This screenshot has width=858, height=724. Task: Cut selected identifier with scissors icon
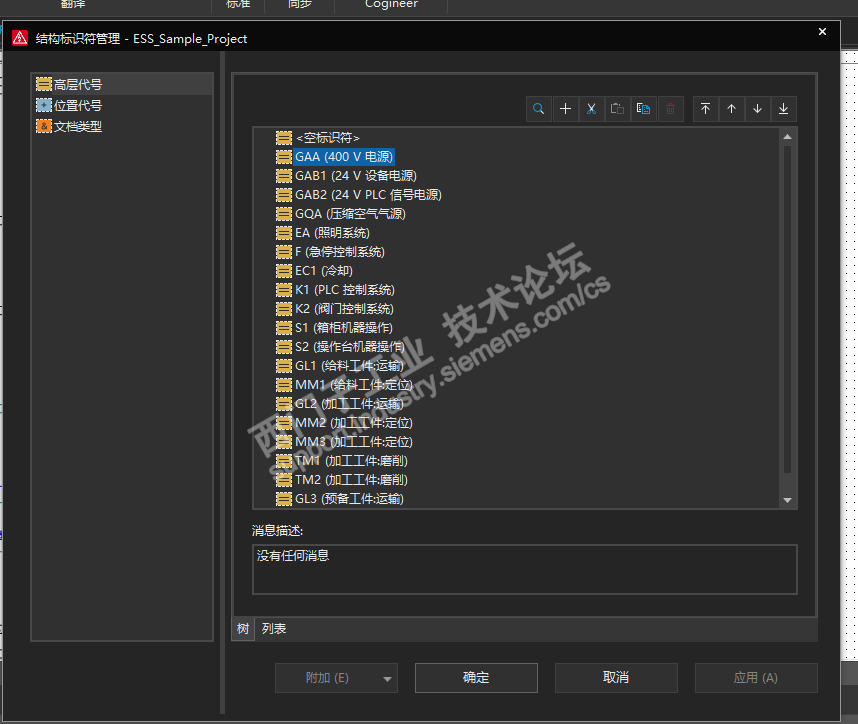(592, 109)
